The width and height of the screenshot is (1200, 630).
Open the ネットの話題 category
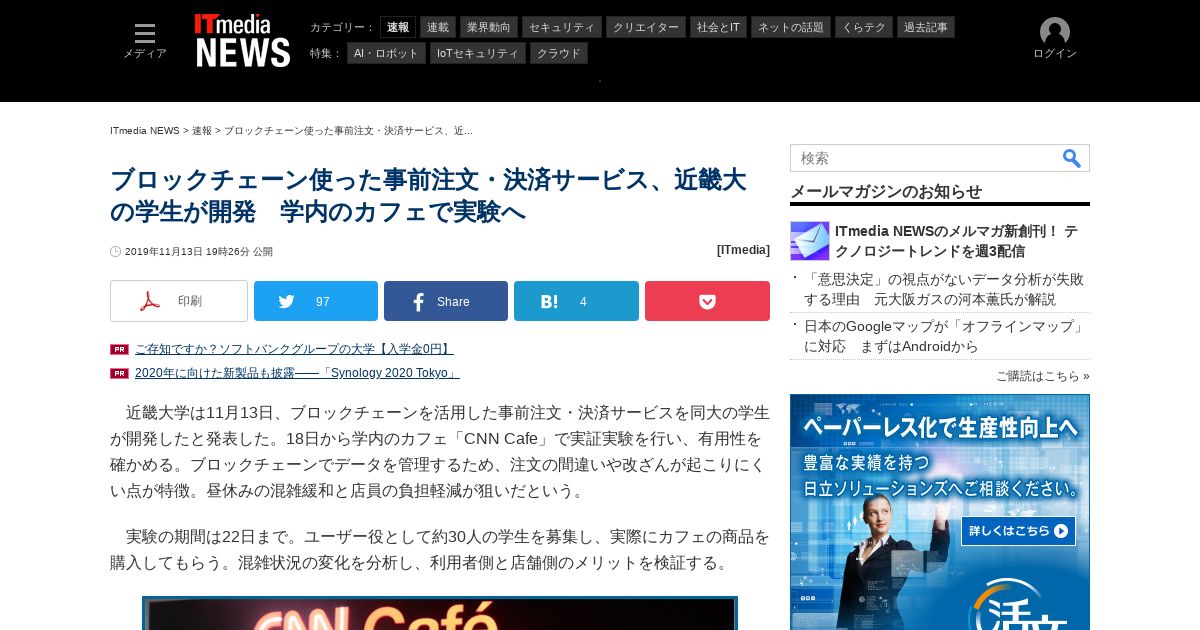click(791, 27)
